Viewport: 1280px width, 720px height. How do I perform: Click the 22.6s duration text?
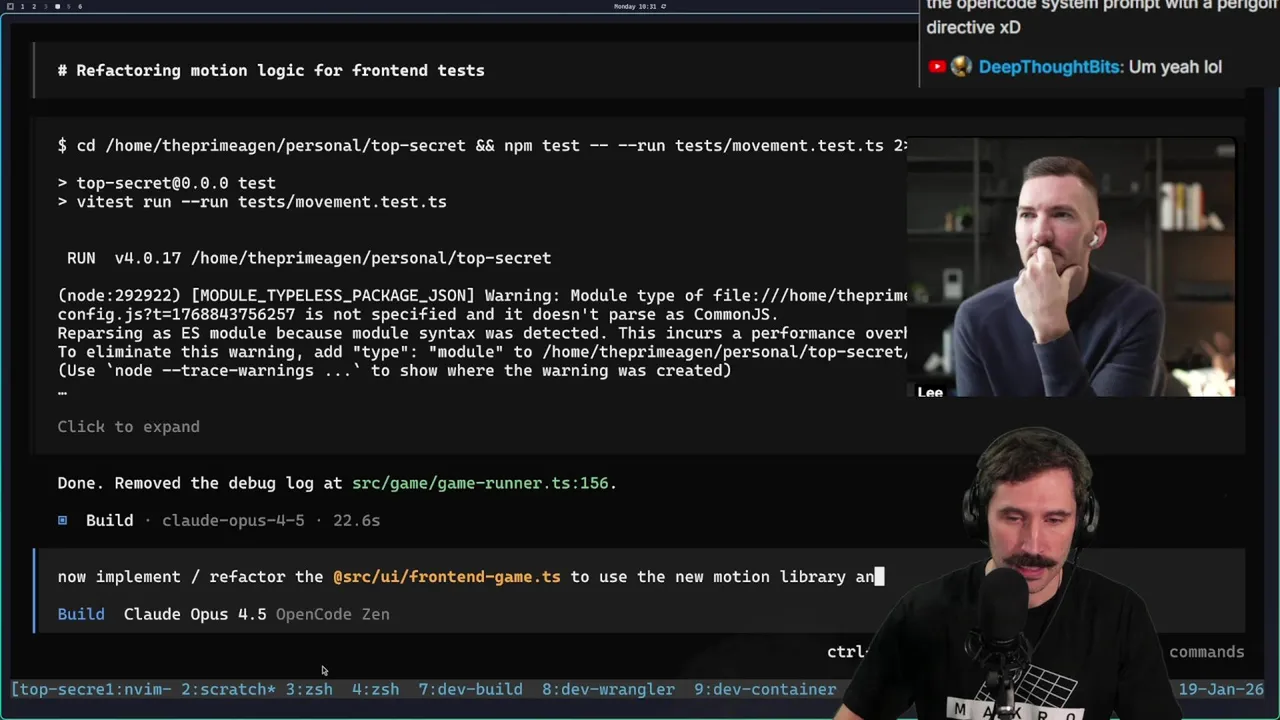356,521
